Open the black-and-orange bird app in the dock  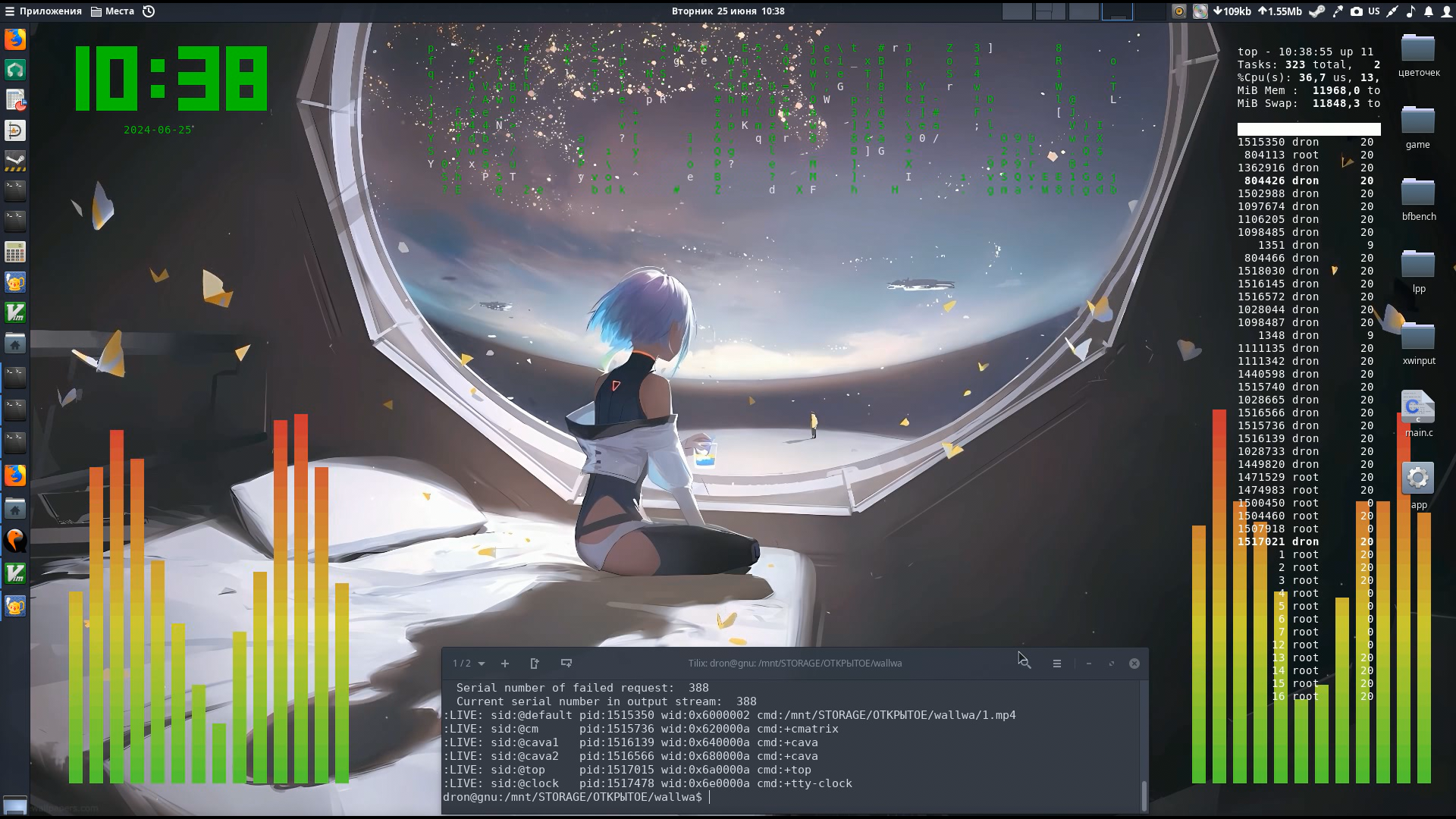tap(15, 541)
